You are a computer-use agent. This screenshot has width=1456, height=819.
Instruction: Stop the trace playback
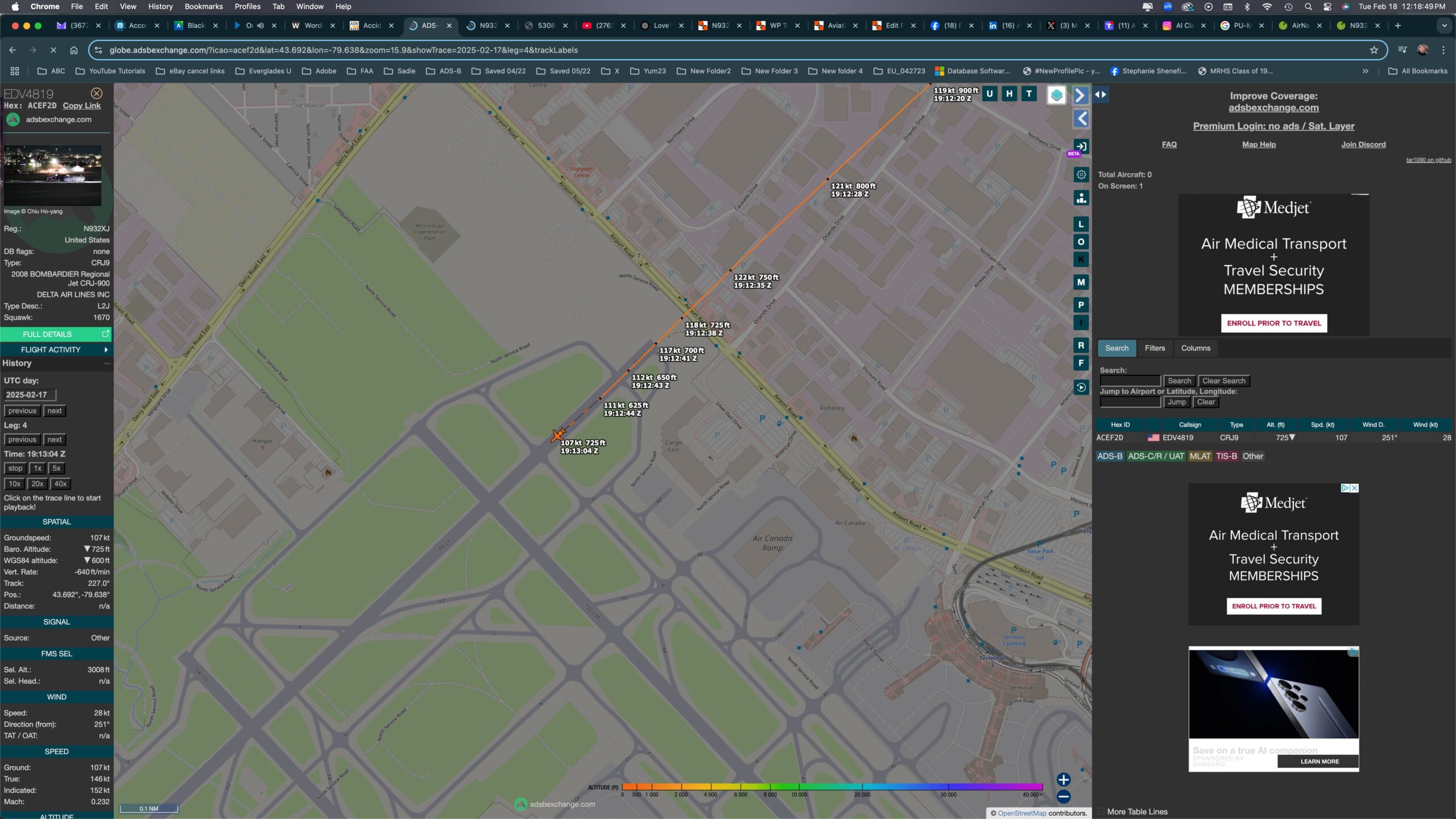[x=15, y=469]
